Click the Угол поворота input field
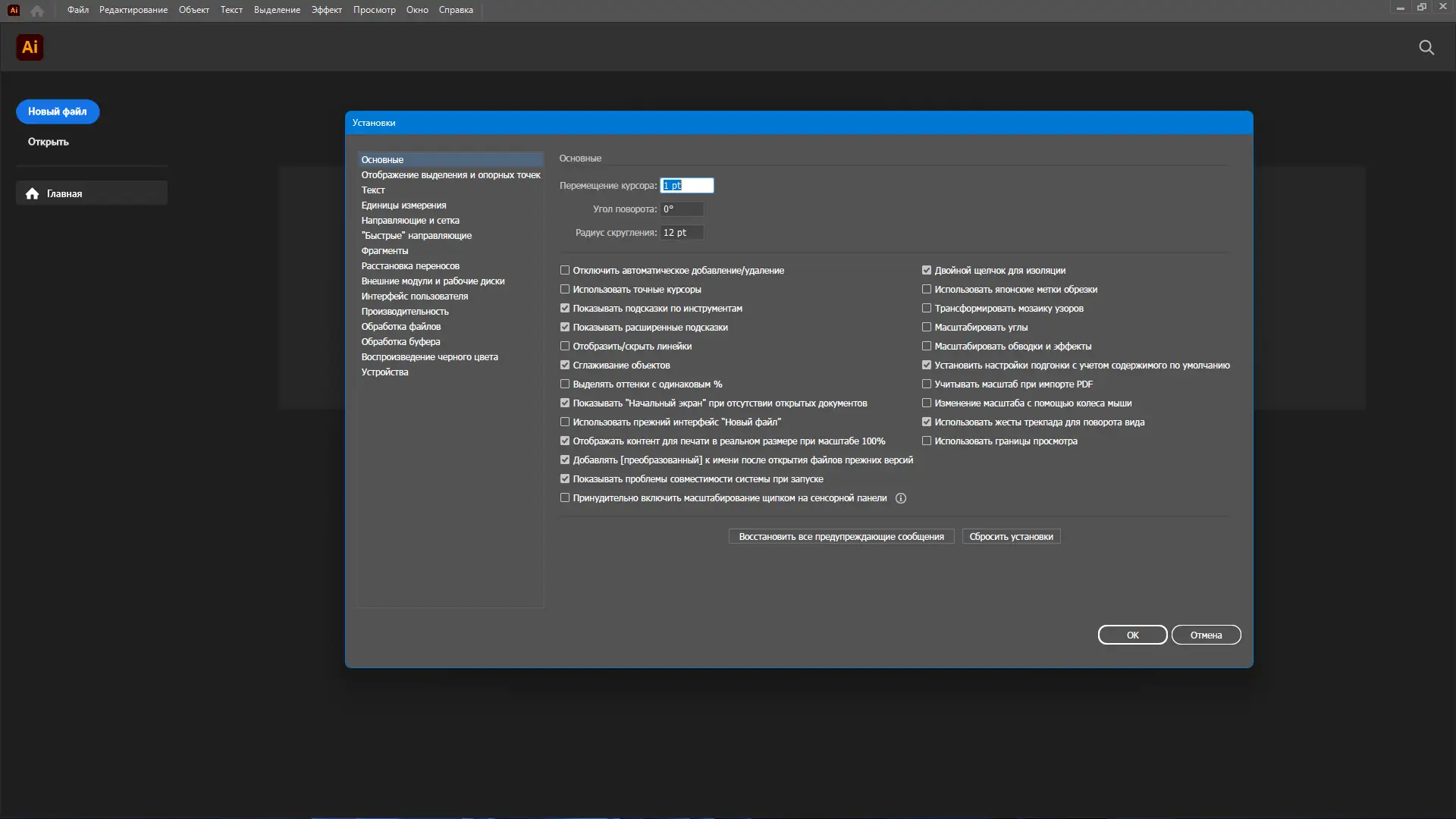The image size is (1456, 819). pos(681,209)
